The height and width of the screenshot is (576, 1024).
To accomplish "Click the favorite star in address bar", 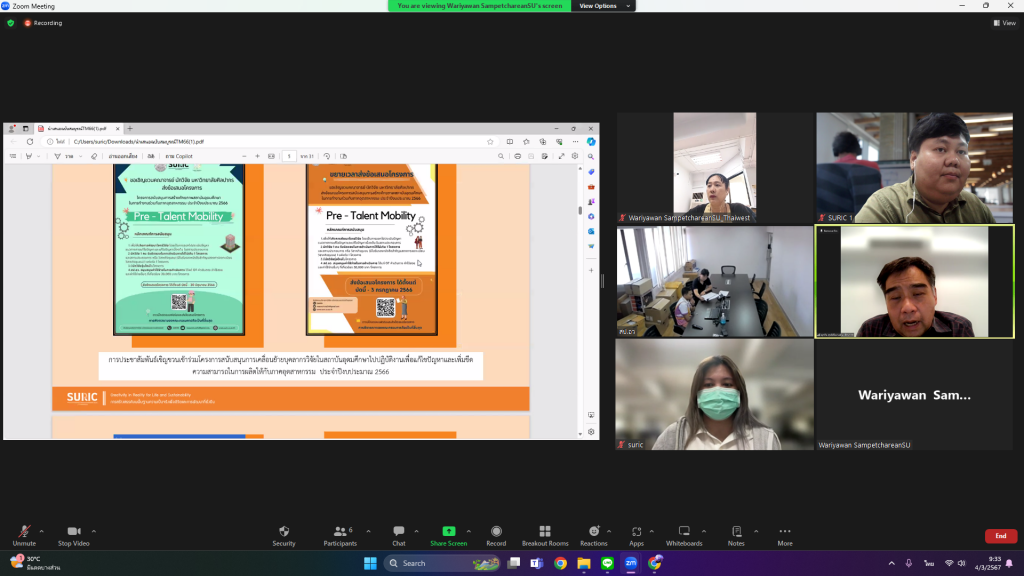I will pyautogui.click(x=490, y=142).
